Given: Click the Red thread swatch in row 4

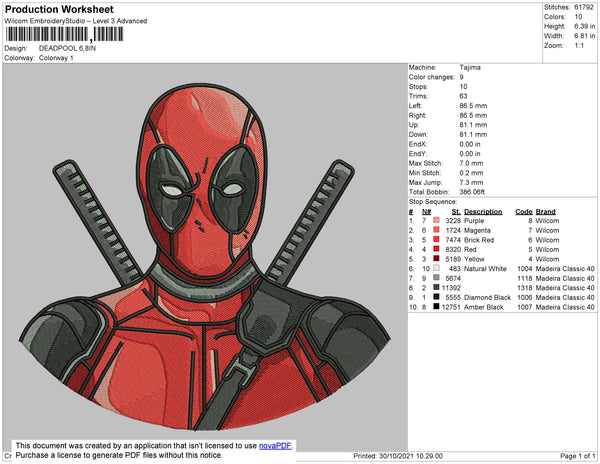Looking at the screenshot, I should [436, 249].
